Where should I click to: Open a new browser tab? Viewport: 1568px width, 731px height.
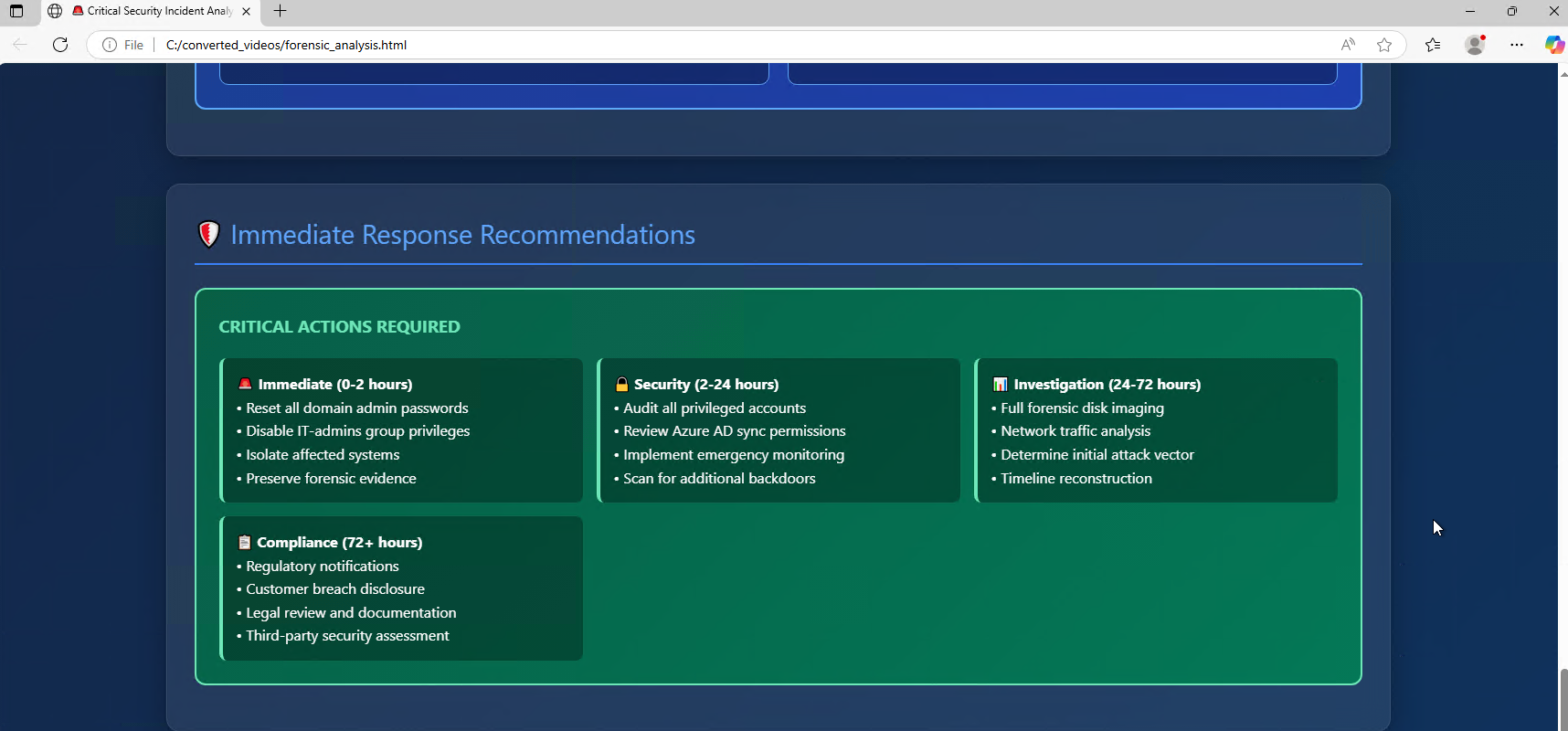point(281,11)
